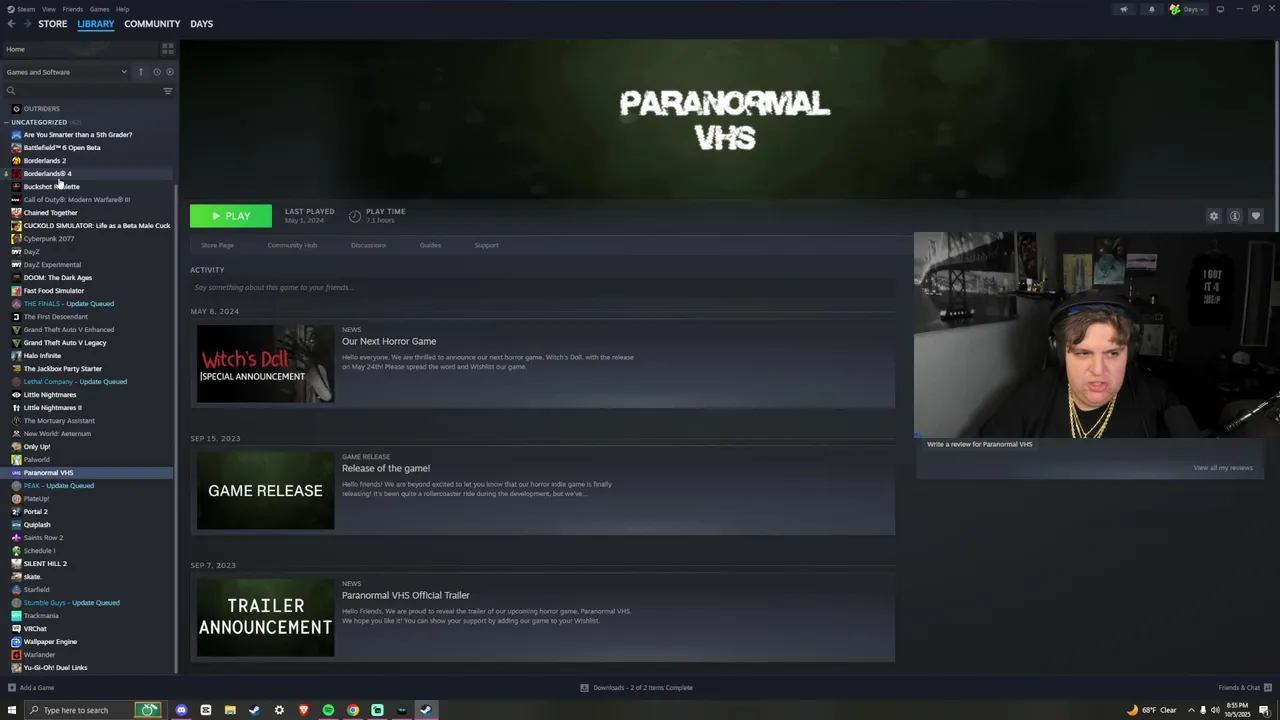The height and width of the screenshot is (720, 1280).
Task: Select SILENT HILL 2 in game list
Action: point(45,564)
